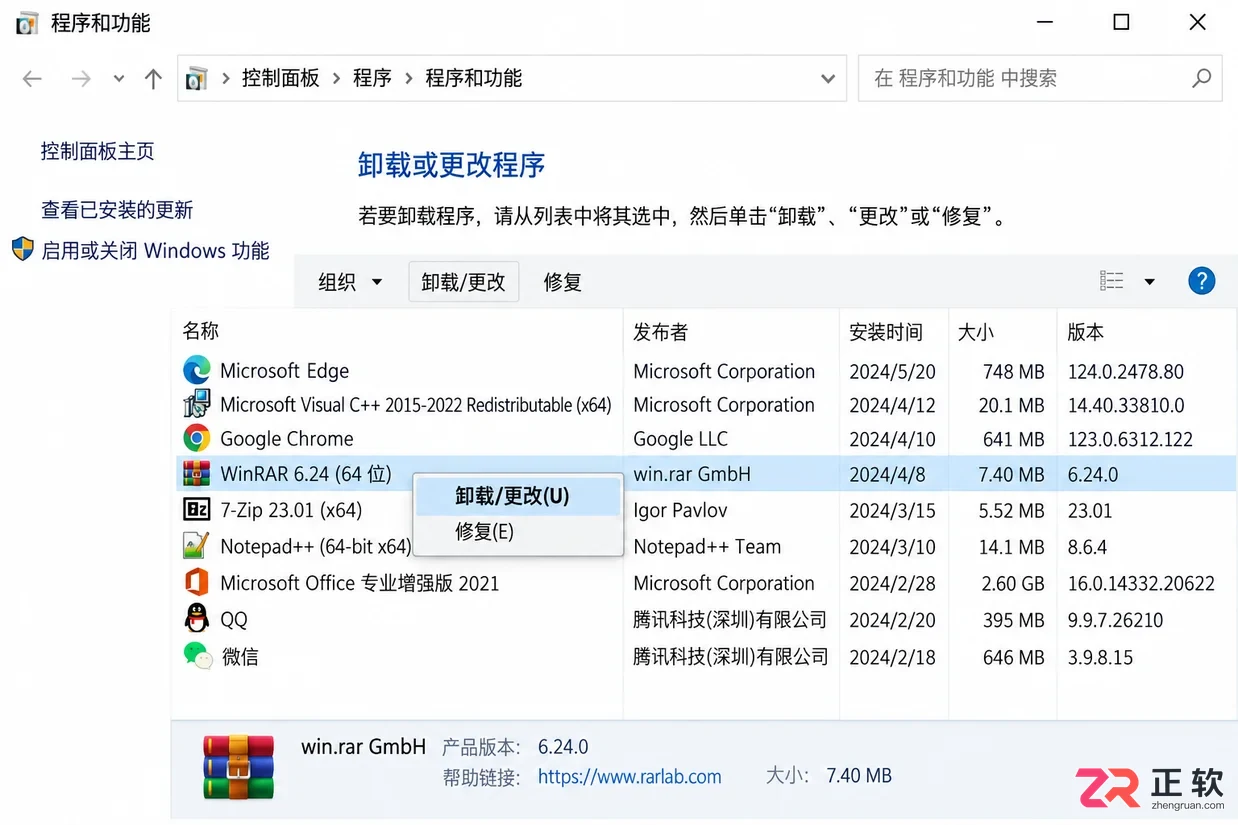Choose 修复(E) in the context menu
The width and height of the screenshot is (1238, 825).
click(518, 531)
